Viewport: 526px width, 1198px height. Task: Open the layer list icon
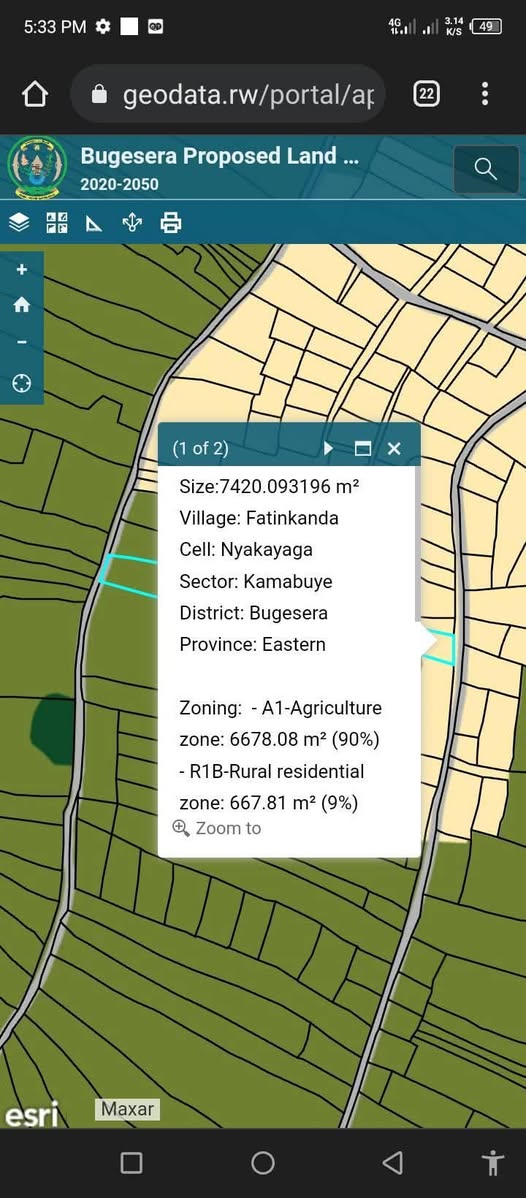point(19,223)
